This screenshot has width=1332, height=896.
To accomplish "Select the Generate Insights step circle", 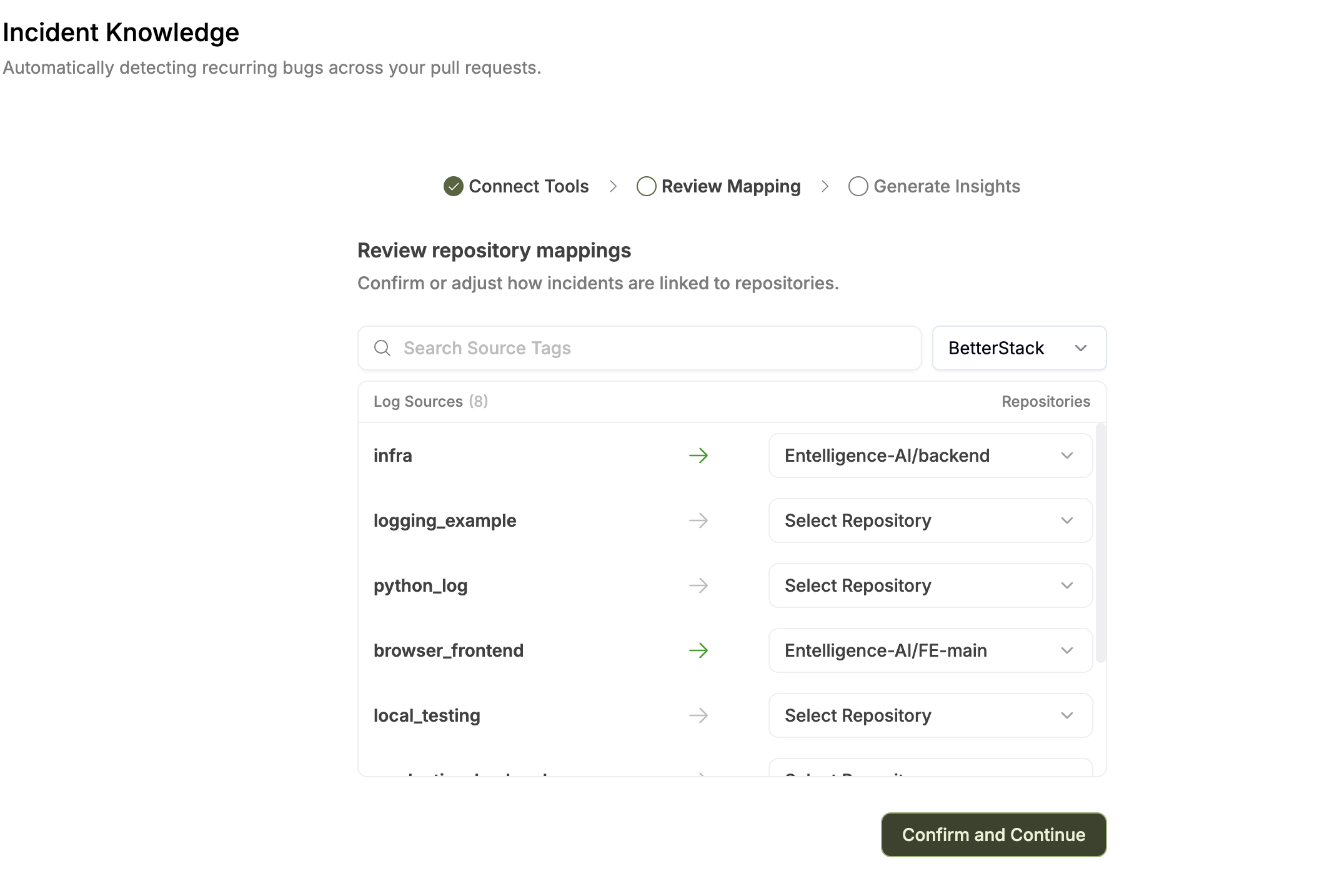I will (x=858, y=186).
